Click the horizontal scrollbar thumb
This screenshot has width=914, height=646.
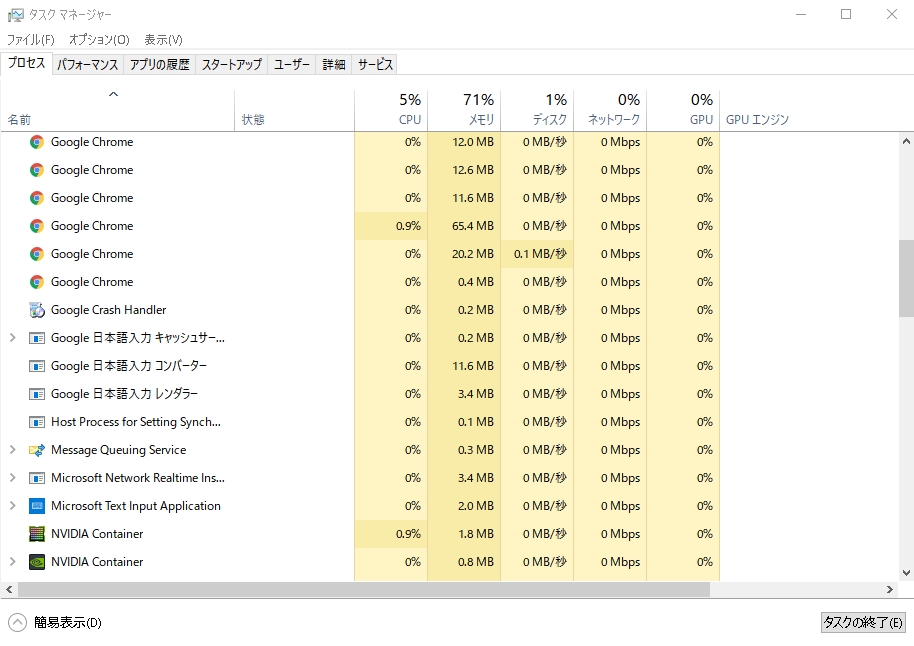coord(364,589)
